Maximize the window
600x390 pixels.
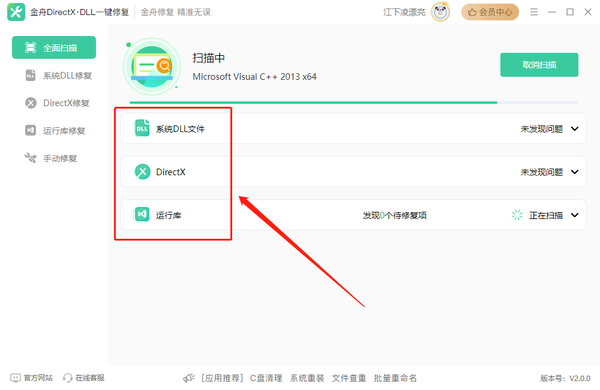(x=570, y=12)
